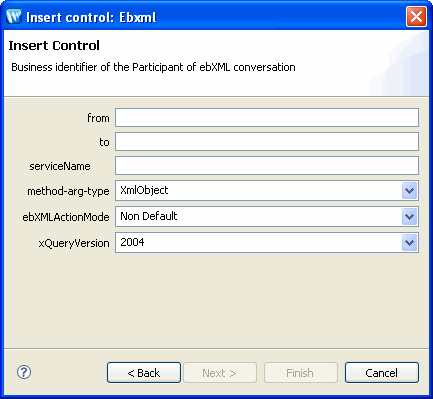Cancel the Insert Control wizard

tap(382, 373)
